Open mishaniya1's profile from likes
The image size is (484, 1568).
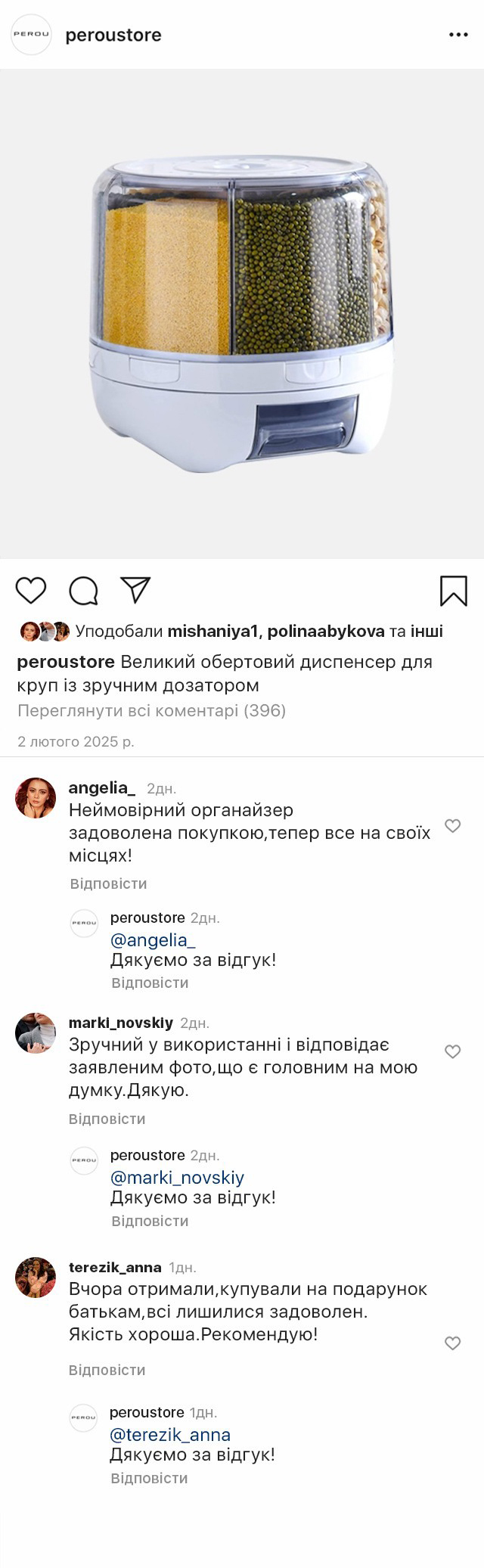click(213, 631)
